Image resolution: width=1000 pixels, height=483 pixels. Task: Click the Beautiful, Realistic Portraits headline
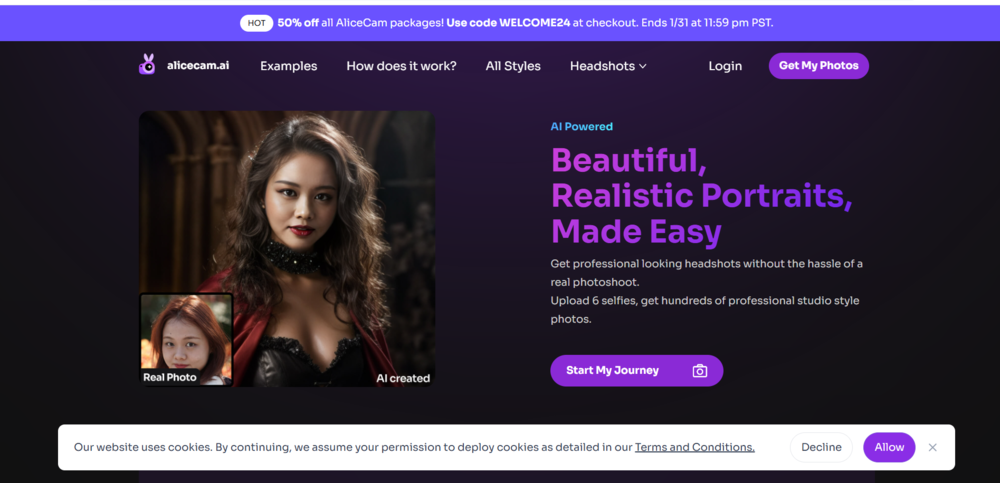700,195
